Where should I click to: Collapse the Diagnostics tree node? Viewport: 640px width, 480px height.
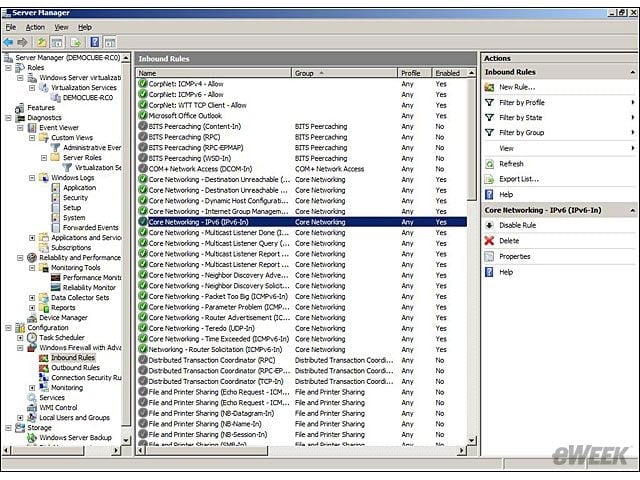click(x=9, y=118)
